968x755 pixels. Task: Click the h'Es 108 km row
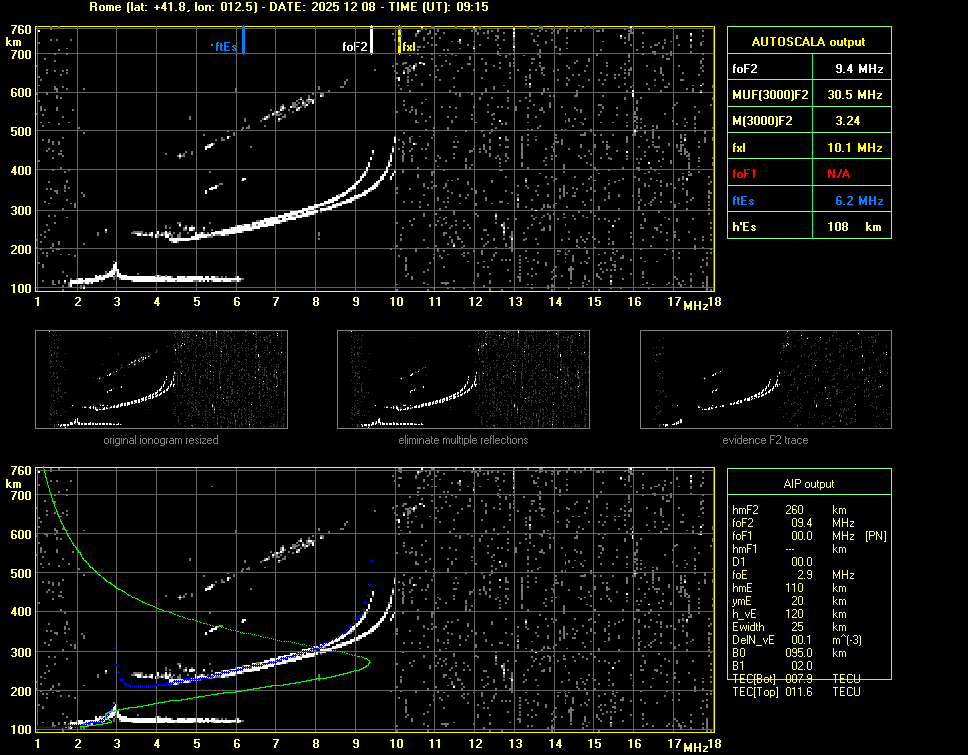[x=808, y=226]
